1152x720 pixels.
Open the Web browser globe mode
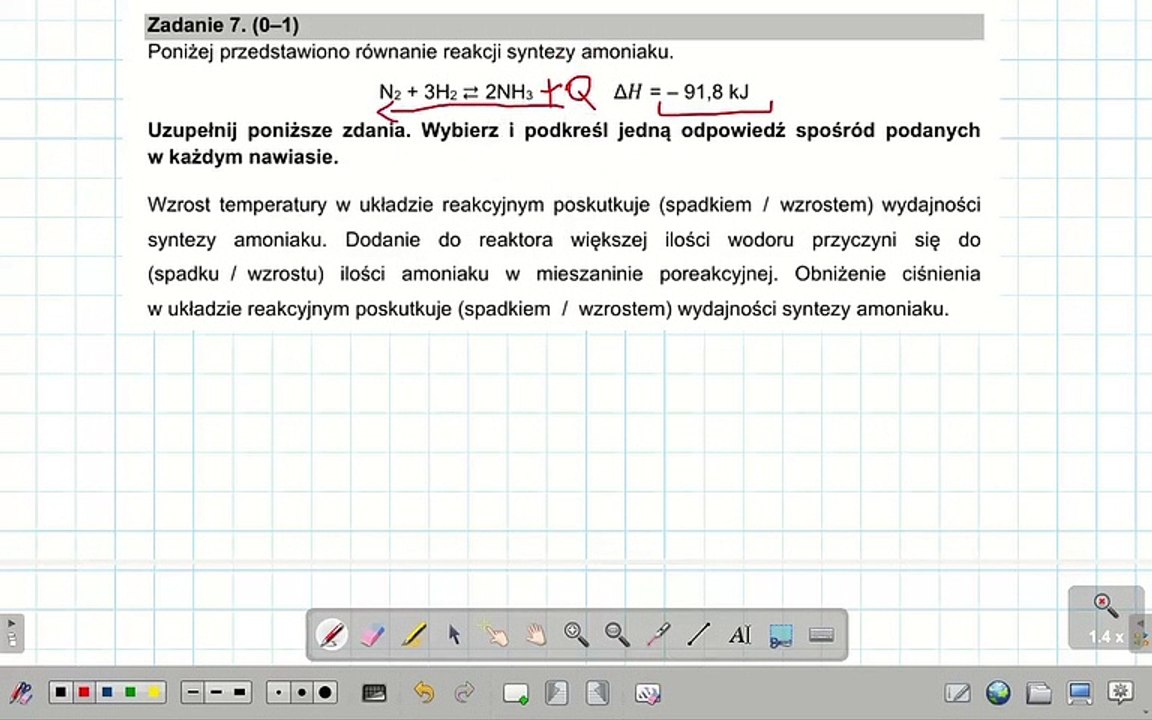pyautogui.click(x=998, y=692)
